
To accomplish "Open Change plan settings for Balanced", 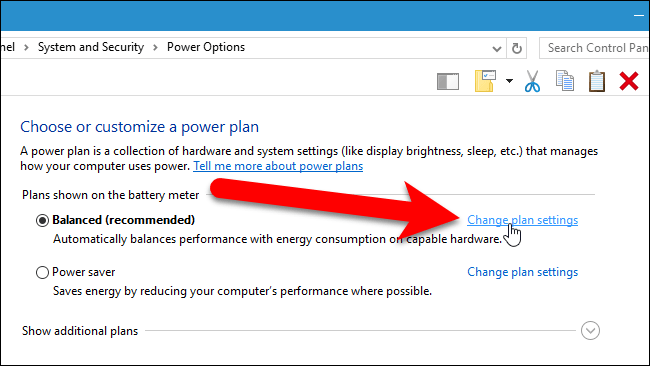I will [522, 220].
